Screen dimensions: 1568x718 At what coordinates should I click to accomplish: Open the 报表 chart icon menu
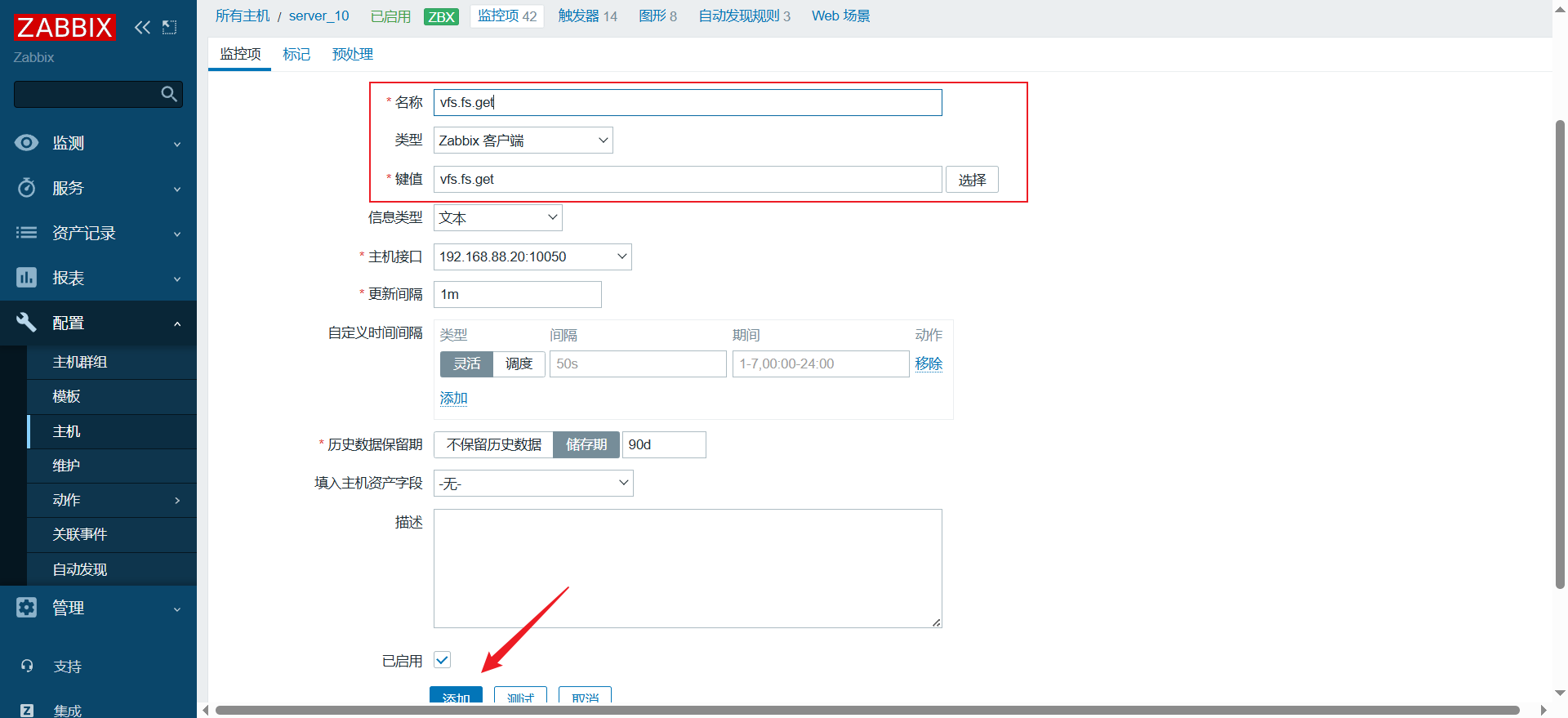click(x=26, y=278)
